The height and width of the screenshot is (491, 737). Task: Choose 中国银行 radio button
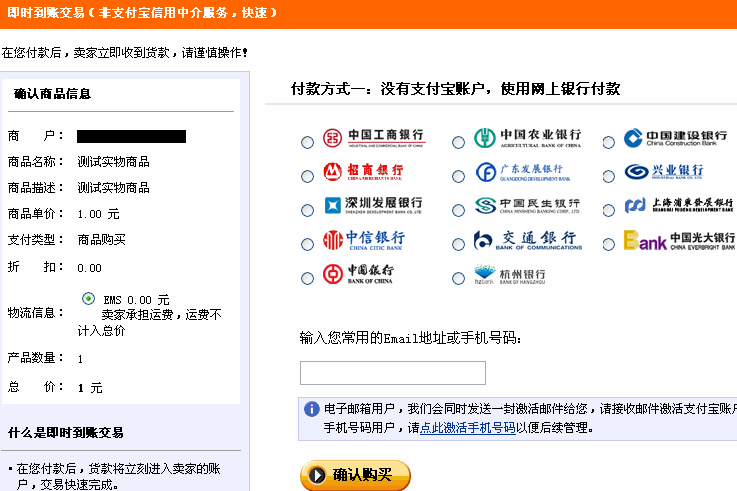click(307, 278)
